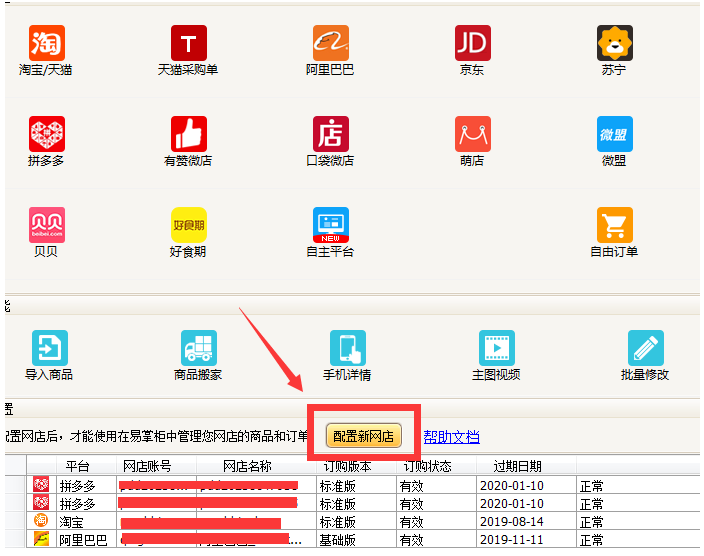The width and height of the screenshot is (704, 556).
Task: Click the 阿里巴巴 row platform icon
Action: pos(41,538)
